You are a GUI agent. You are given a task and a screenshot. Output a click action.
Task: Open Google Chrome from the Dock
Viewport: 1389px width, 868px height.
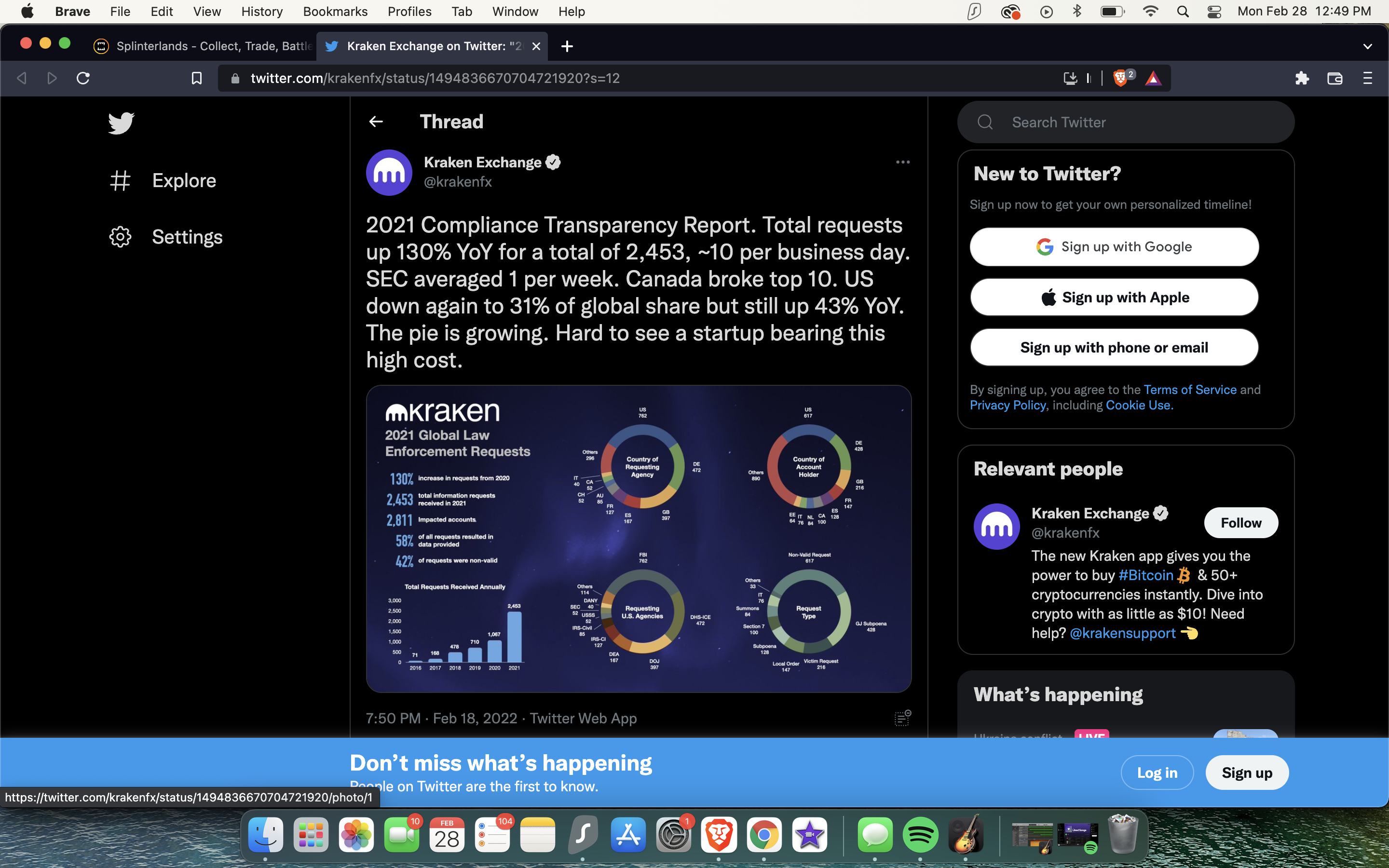(x=764, y=835)
